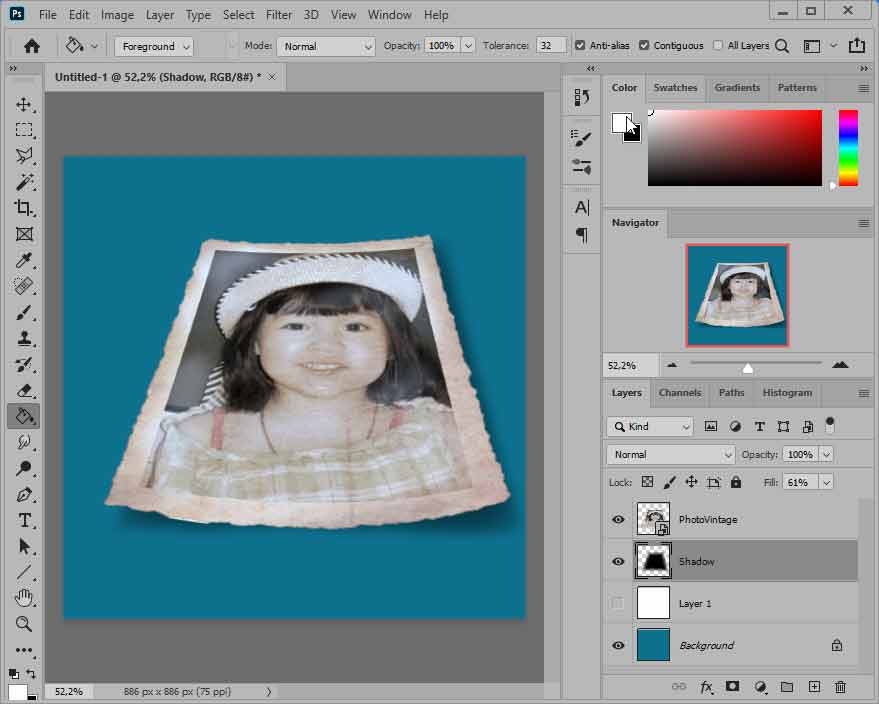Screen dimensions: 879x704
Task: Open the Filter menu
Action: point(279,15)
